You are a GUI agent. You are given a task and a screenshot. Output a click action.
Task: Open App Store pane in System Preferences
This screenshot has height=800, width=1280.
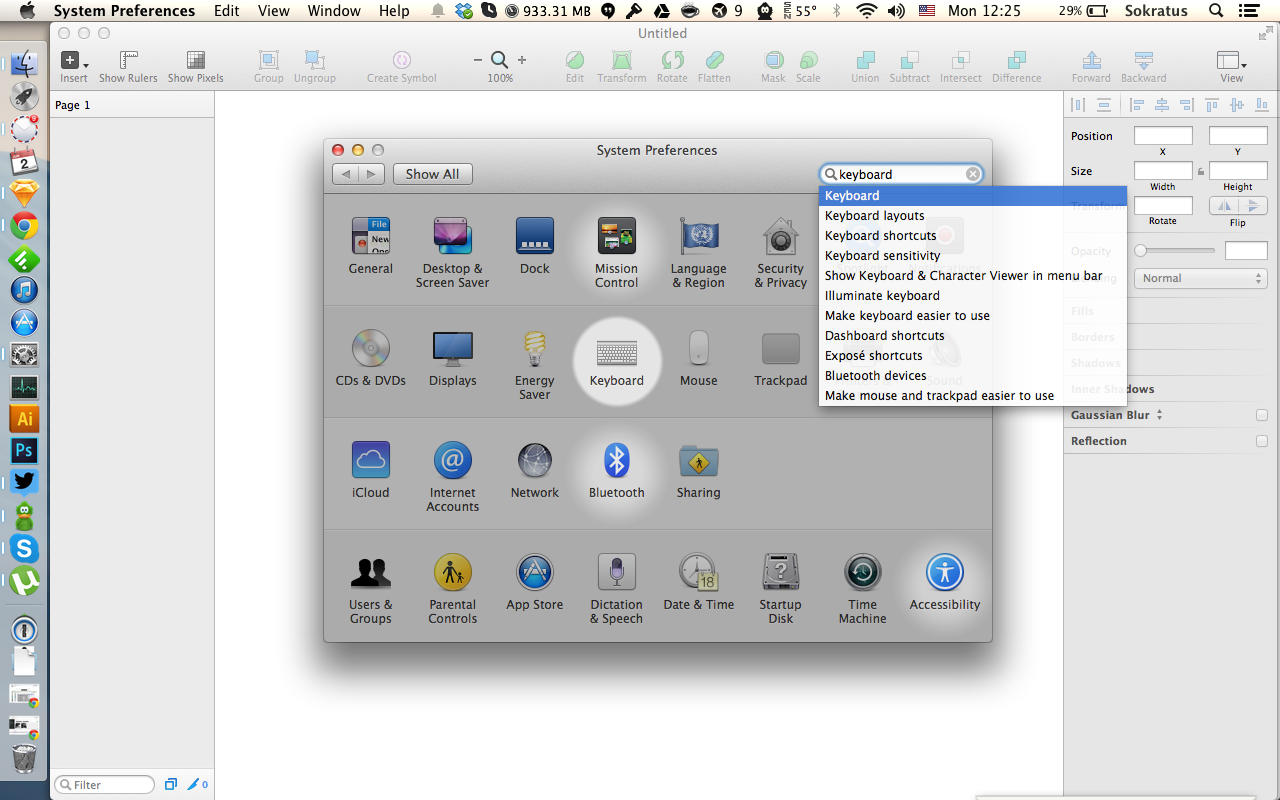pos(535,582)
